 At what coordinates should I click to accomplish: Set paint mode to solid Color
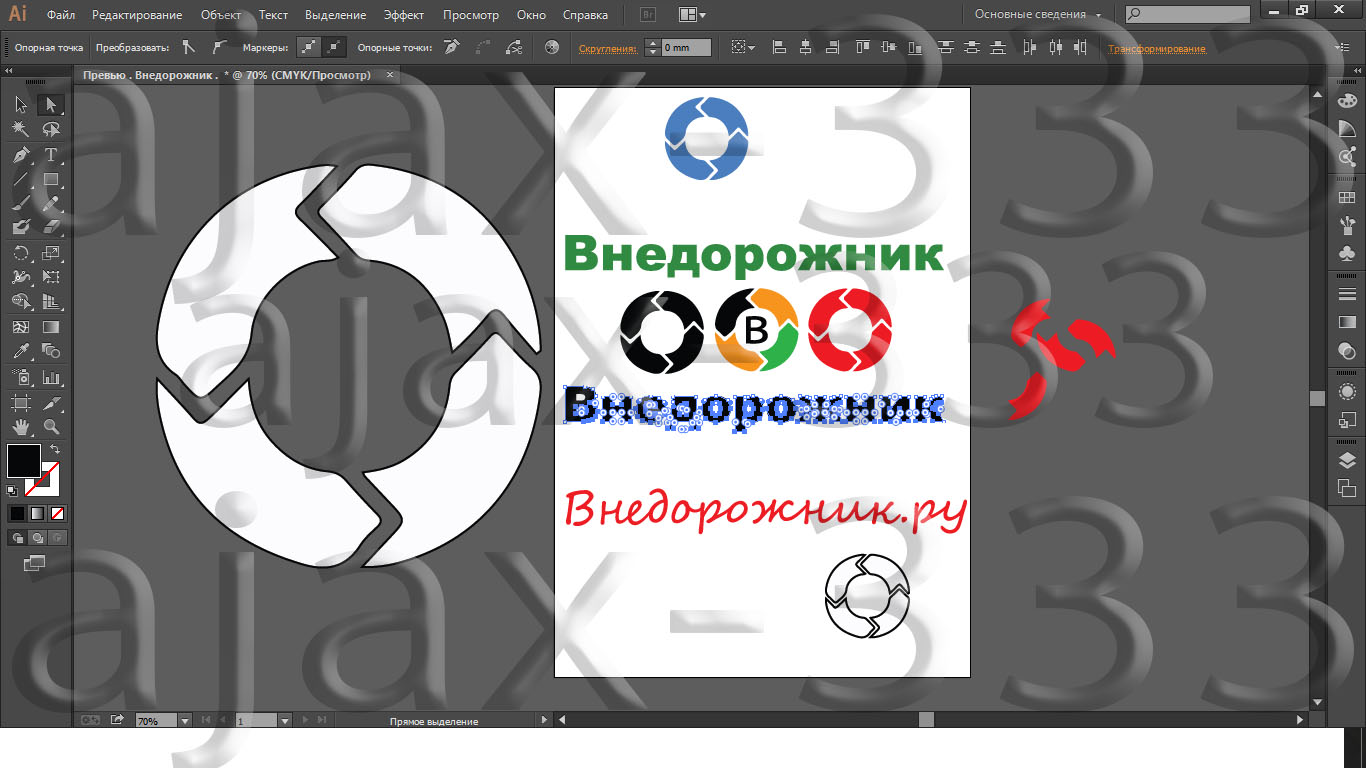click(x=17, y=513)
